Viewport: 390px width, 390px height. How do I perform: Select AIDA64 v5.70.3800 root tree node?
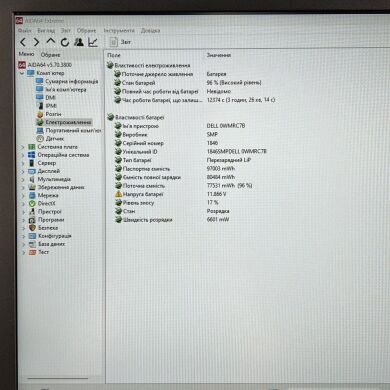point(45,65)
